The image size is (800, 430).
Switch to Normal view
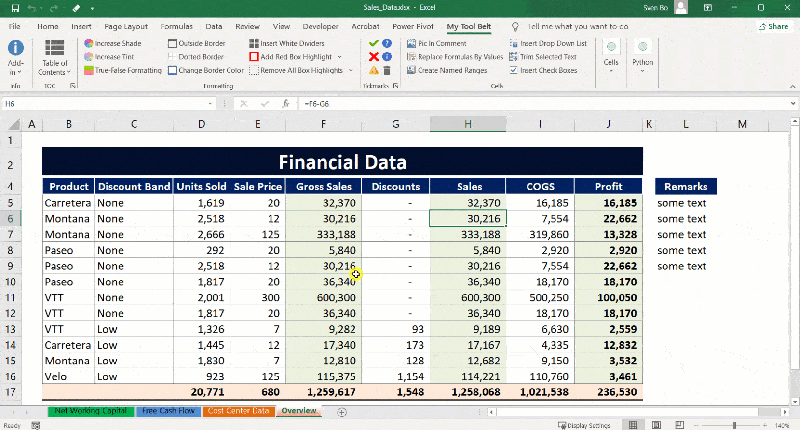[x=633, y=425]
